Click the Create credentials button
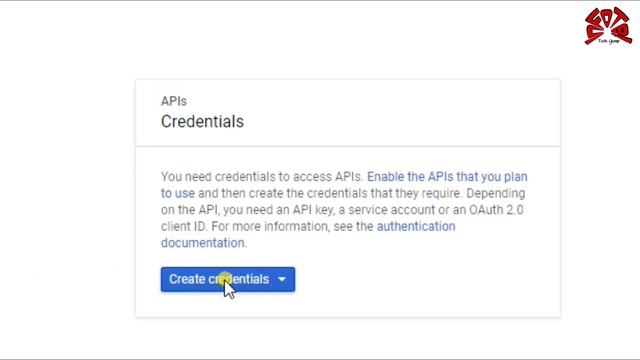Screen dimensions: 640x360 click(x=228, y=279)
